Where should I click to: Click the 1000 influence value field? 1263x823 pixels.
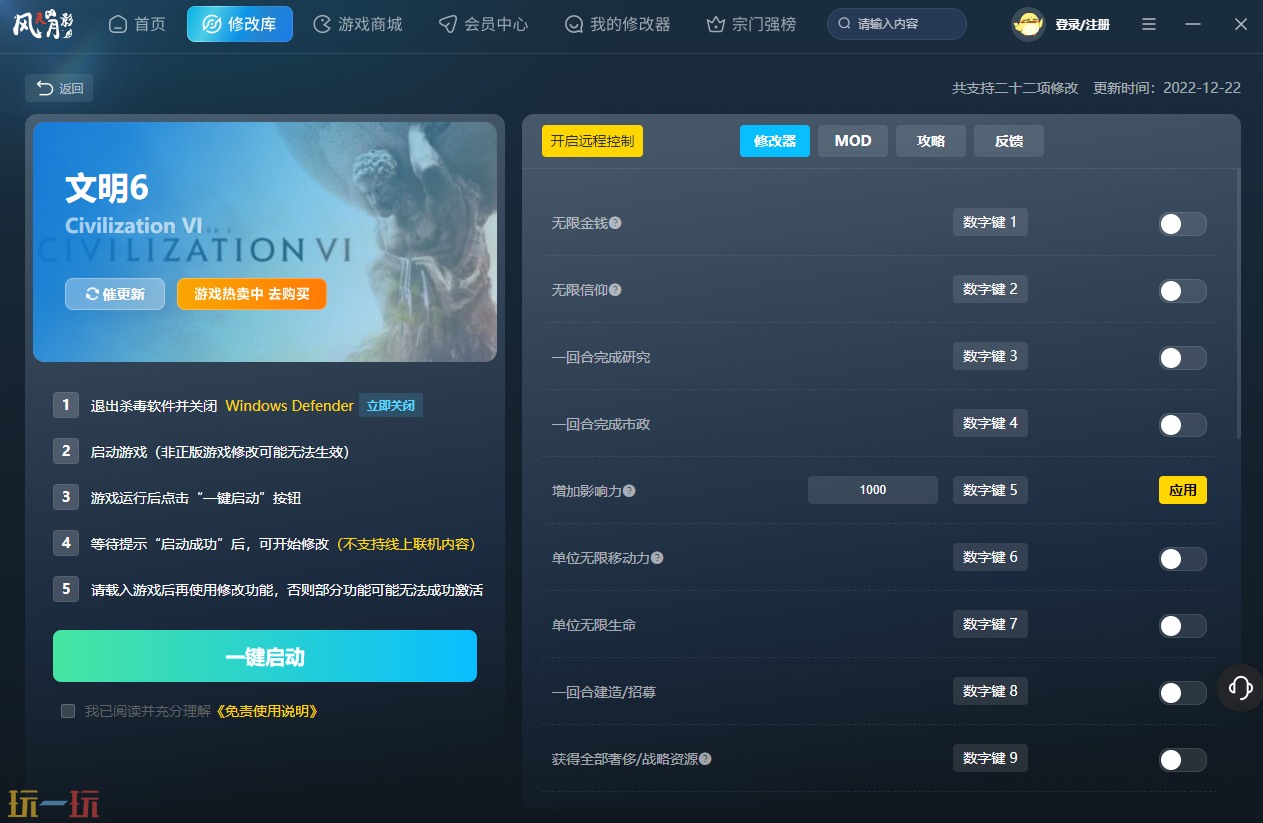873,490
